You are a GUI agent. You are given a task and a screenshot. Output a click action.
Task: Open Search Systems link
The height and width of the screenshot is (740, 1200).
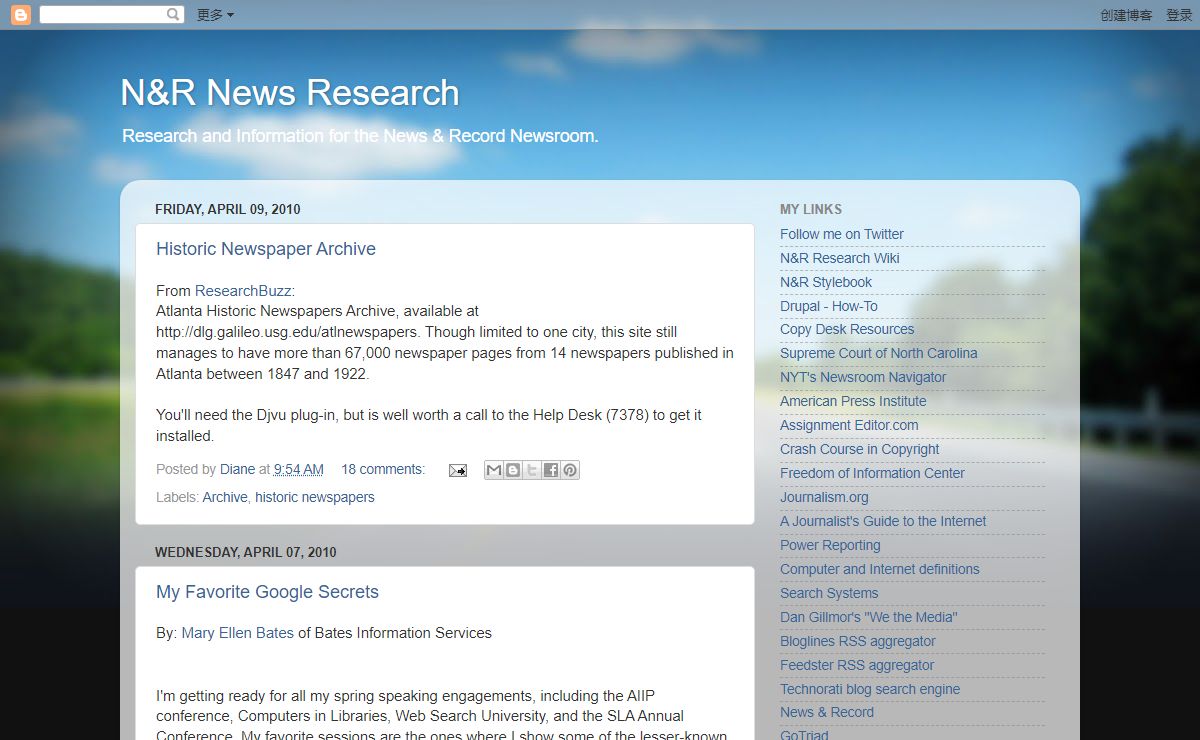829,593
